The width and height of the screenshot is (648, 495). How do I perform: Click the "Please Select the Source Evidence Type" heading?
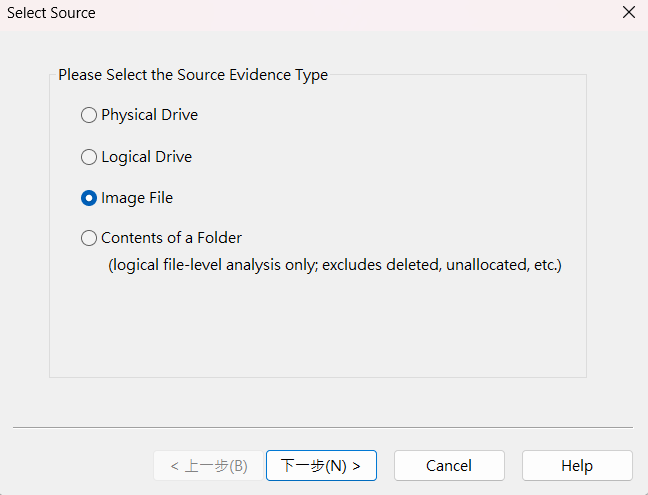[193, 74]
